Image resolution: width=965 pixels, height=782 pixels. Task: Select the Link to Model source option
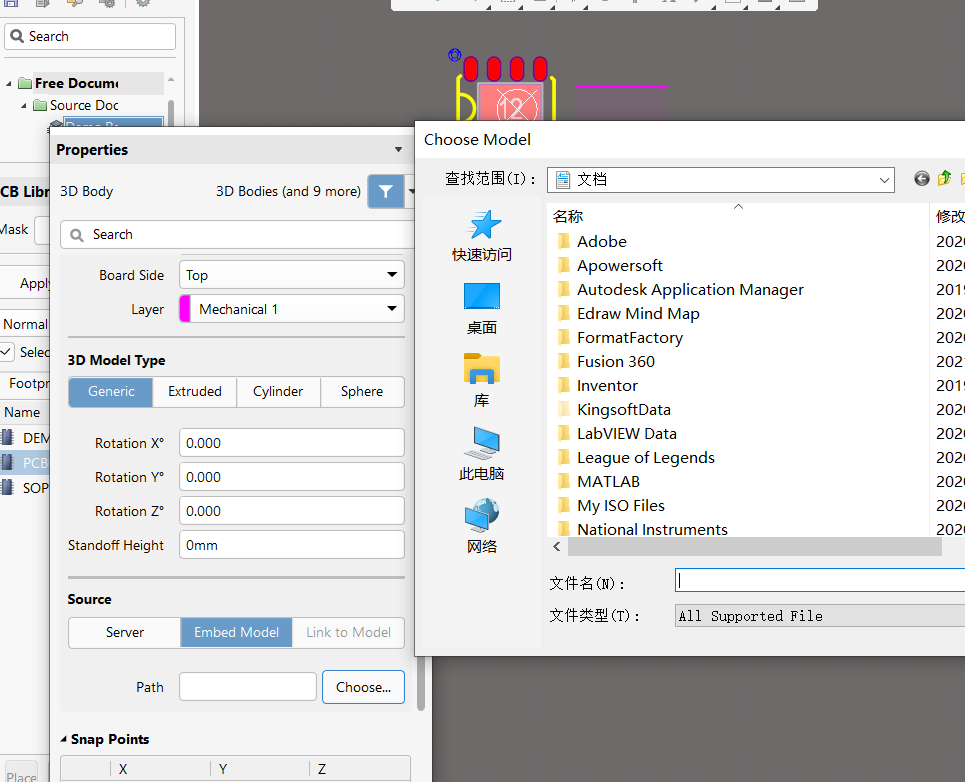point(348,632)
